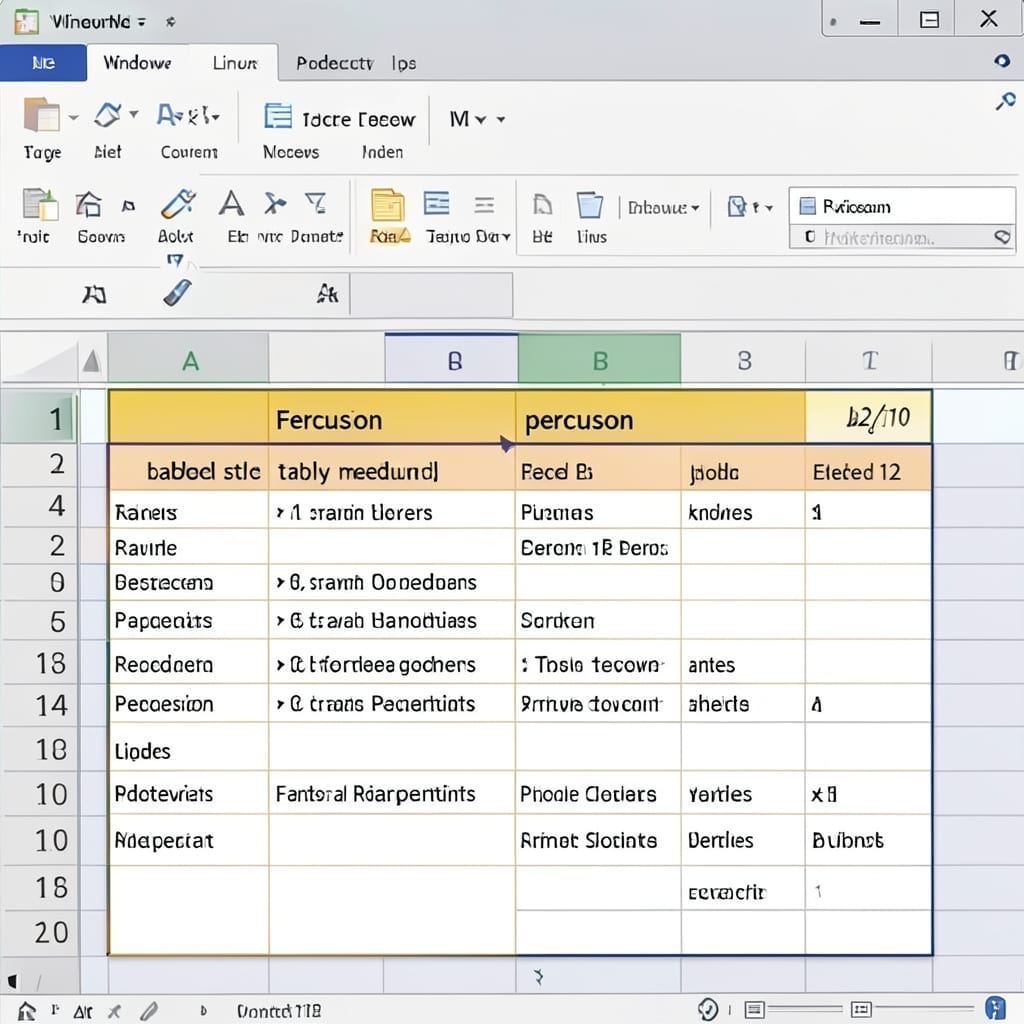
Task: Click the marker highlighter icon below ribbon
Action: (x=178, y=293)
